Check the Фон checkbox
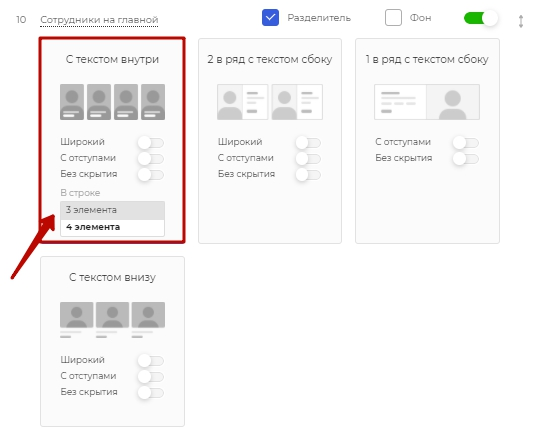 [x=393, y=18]
